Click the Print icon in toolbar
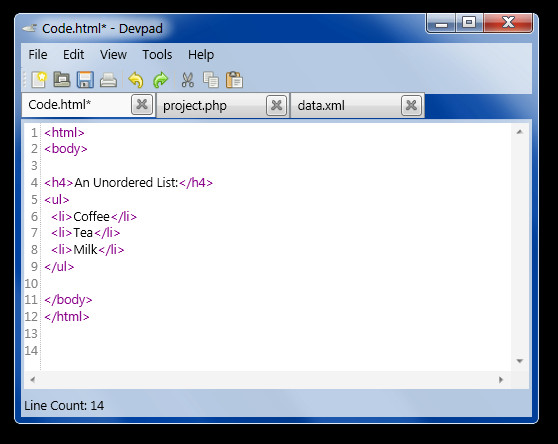The image size is (558, 444). pyautogui.click(x=108, y=80)
